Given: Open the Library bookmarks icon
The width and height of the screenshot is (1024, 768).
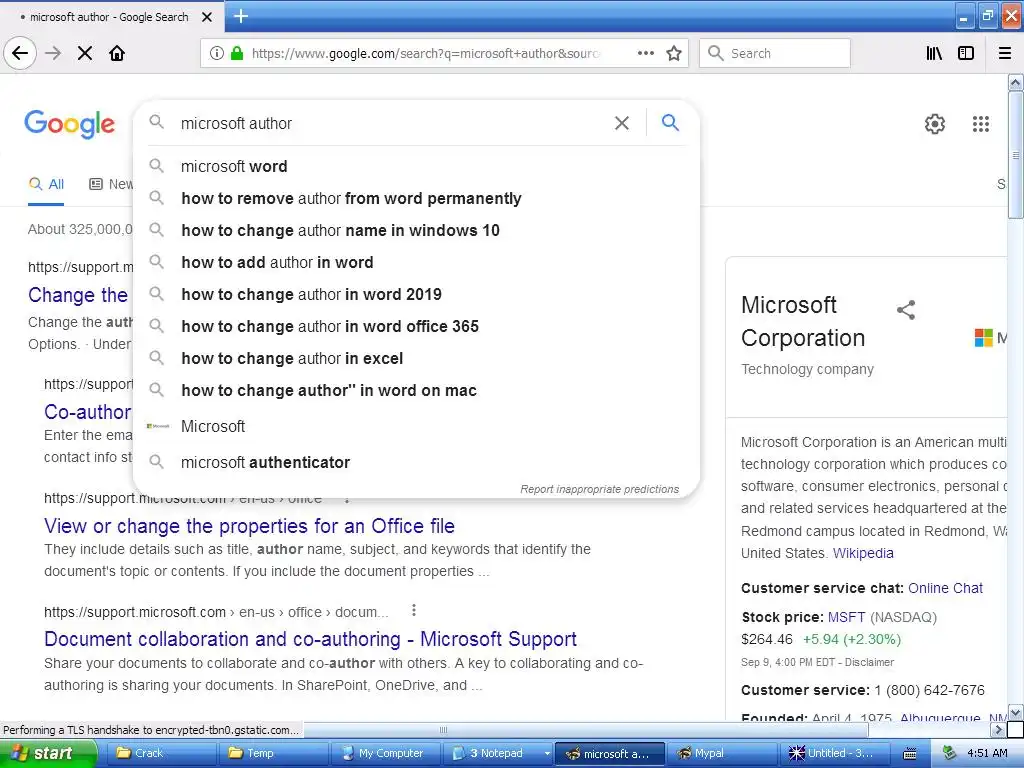Looking at the screenshot, I should [x=934, y=53].
